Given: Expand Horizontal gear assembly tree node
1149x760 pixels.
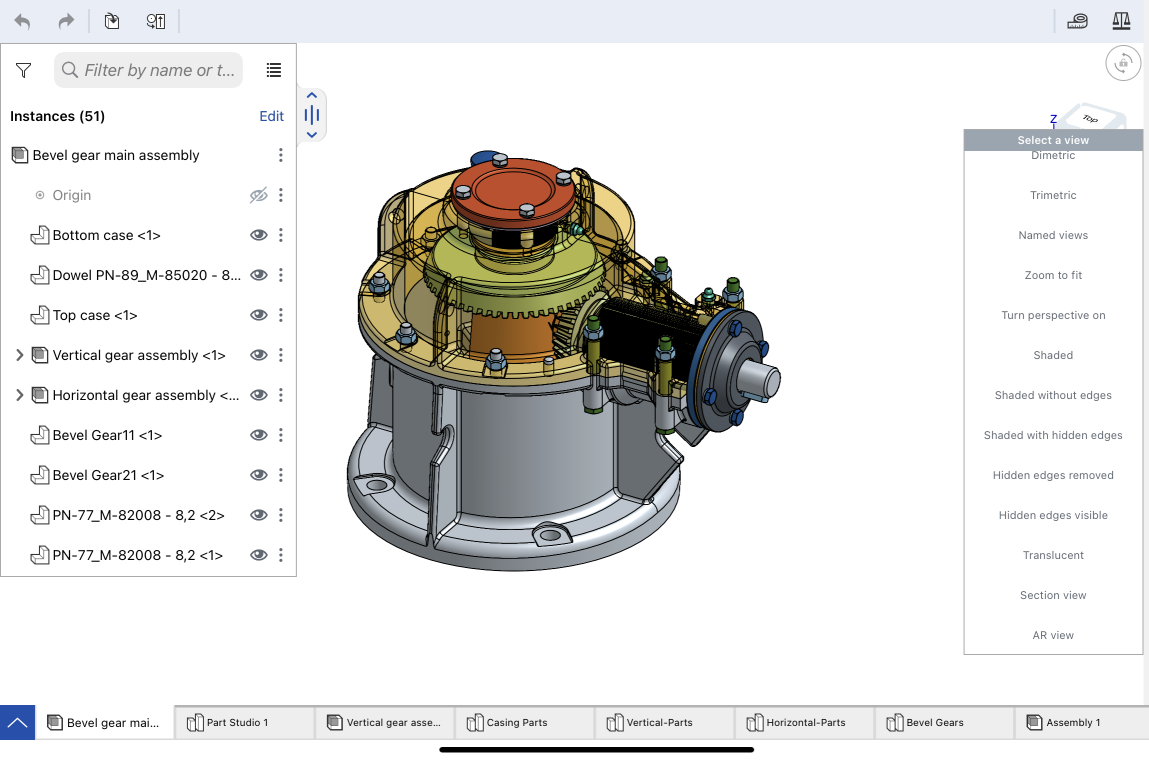Looking at the screenshot, I should 19,395.
